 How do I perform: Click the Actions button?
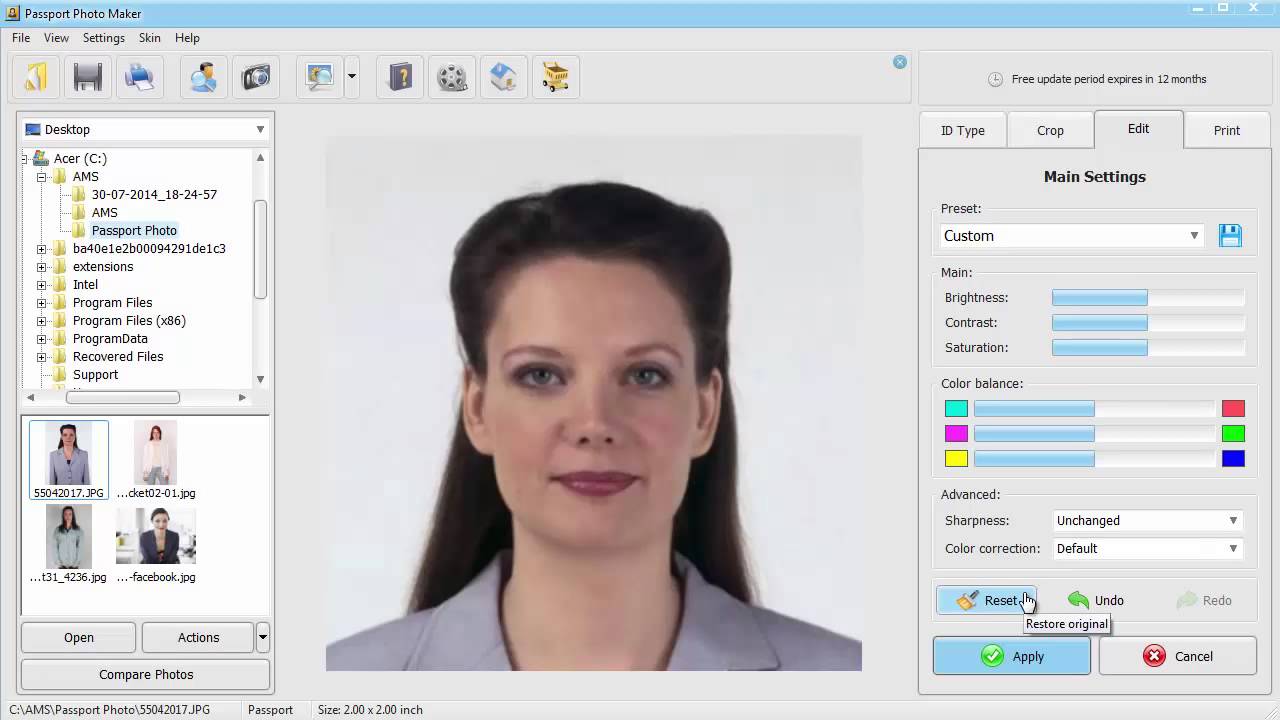198,637
